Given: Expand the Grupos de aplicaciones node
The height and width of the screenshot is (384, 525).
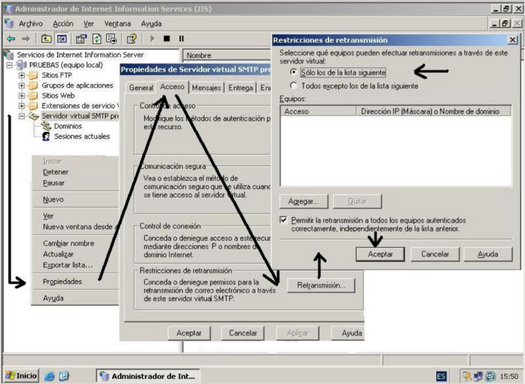Looking at the screenshot, I should (22, 86).
